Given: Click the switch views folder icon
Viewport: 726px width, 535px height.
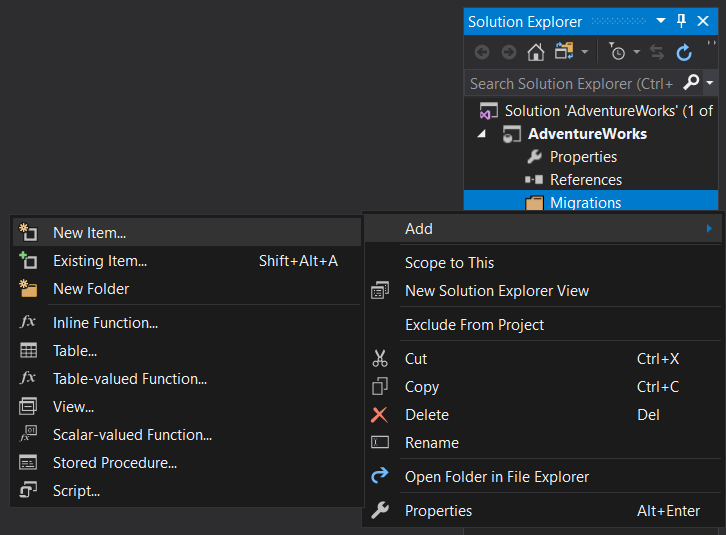Looking at the screenshot, I should coord(564,52).
